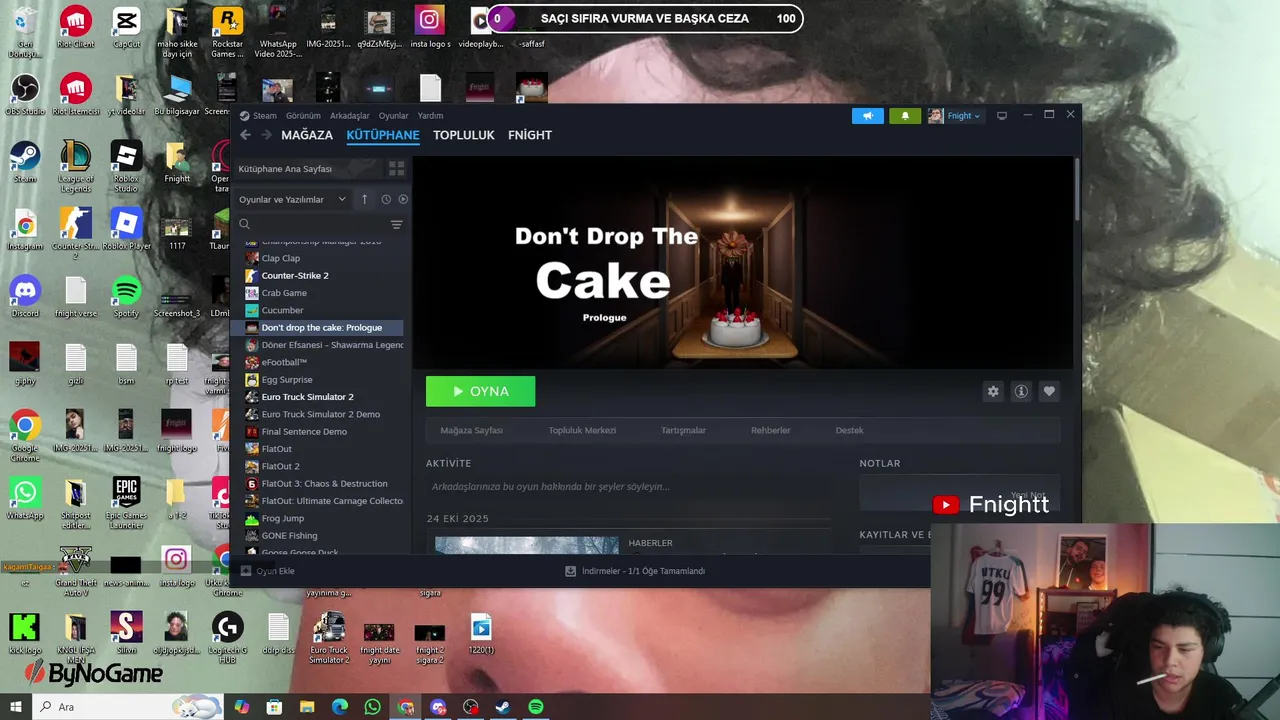The image size is (1280, 720).
Task: Open the Epic Games Launcher desktop shortcut
Action: (x=126, y=503)
